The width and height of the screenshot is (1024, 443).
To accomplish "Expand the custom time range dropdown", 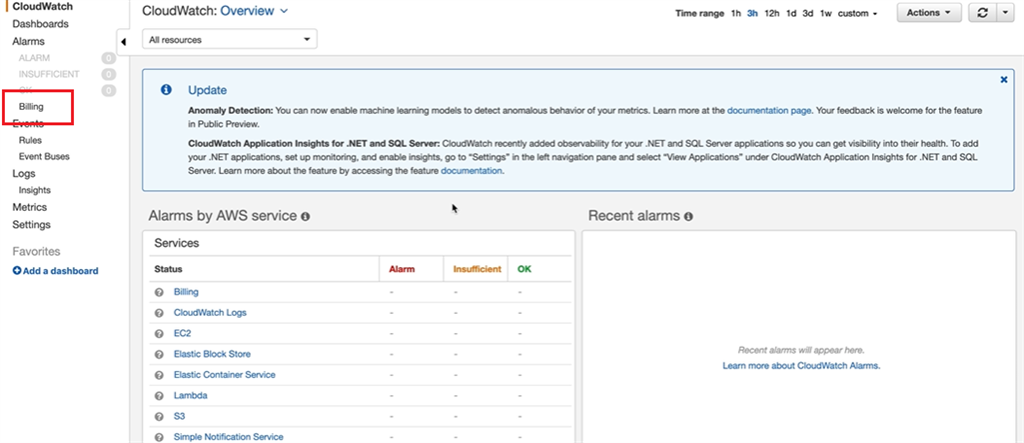I will coord(859,14).
